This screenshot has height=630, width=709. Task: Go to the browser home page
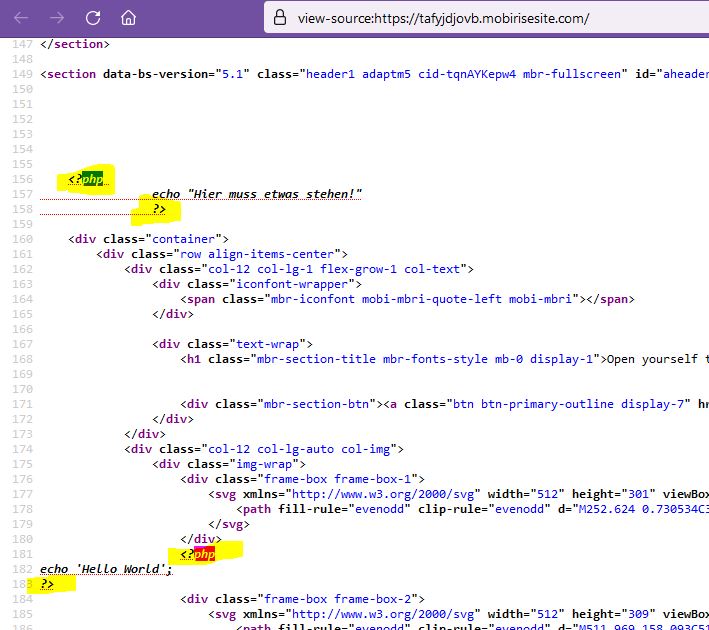tap(128, 18)
